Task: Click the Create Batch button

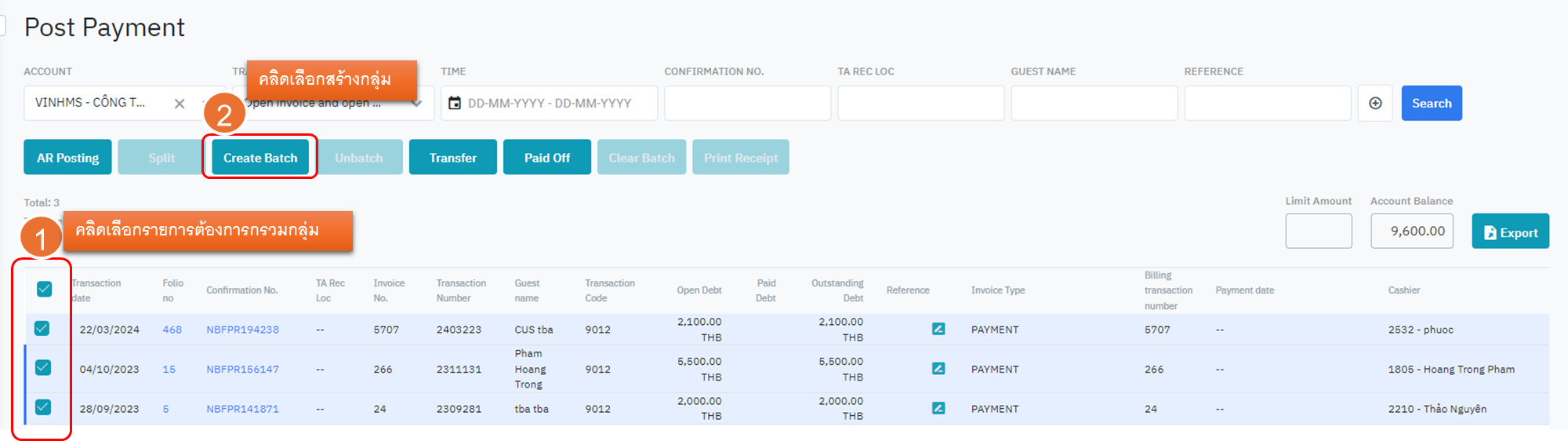Action: pyautogui.click(x=260, y=158)
